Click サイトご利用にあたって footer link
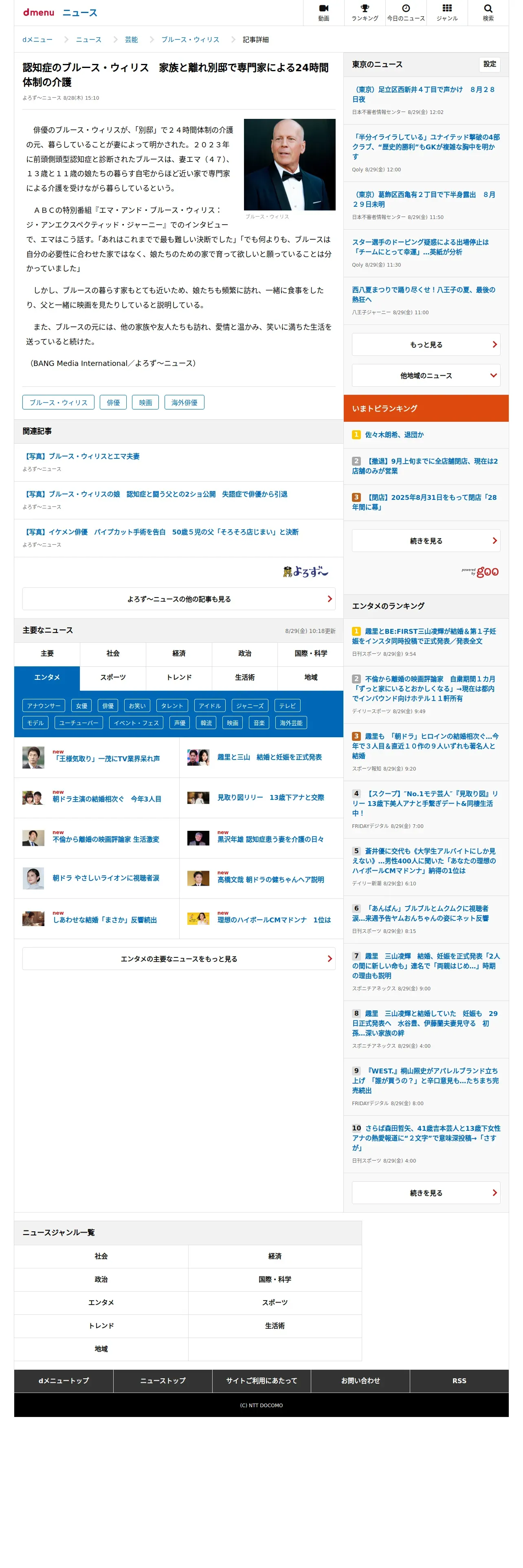The height and width of the screenshot is (1568, 523). pyautogui.click(x=261, y=1380)
